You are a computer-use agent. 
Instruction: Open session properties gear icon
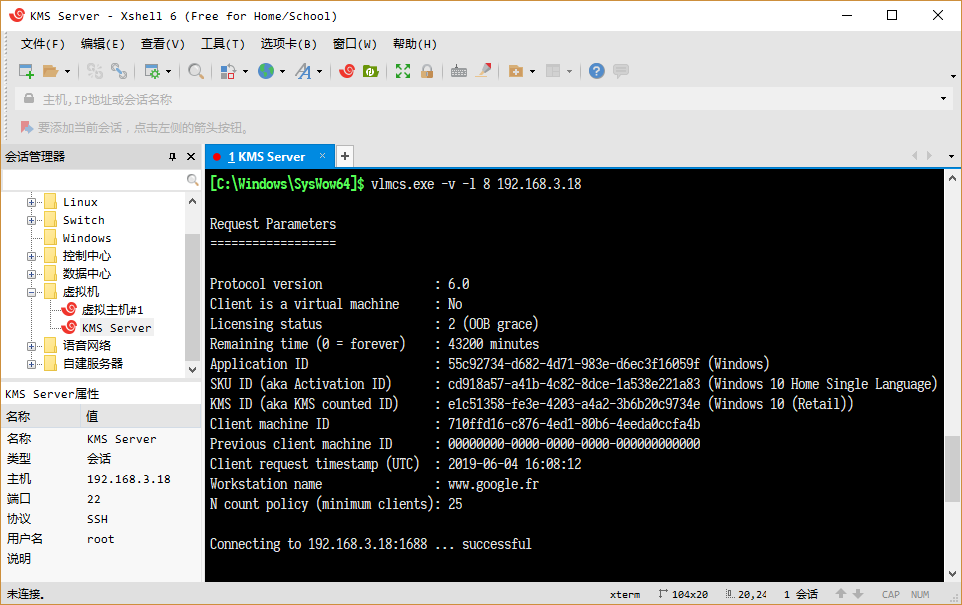tap(152, 71)
